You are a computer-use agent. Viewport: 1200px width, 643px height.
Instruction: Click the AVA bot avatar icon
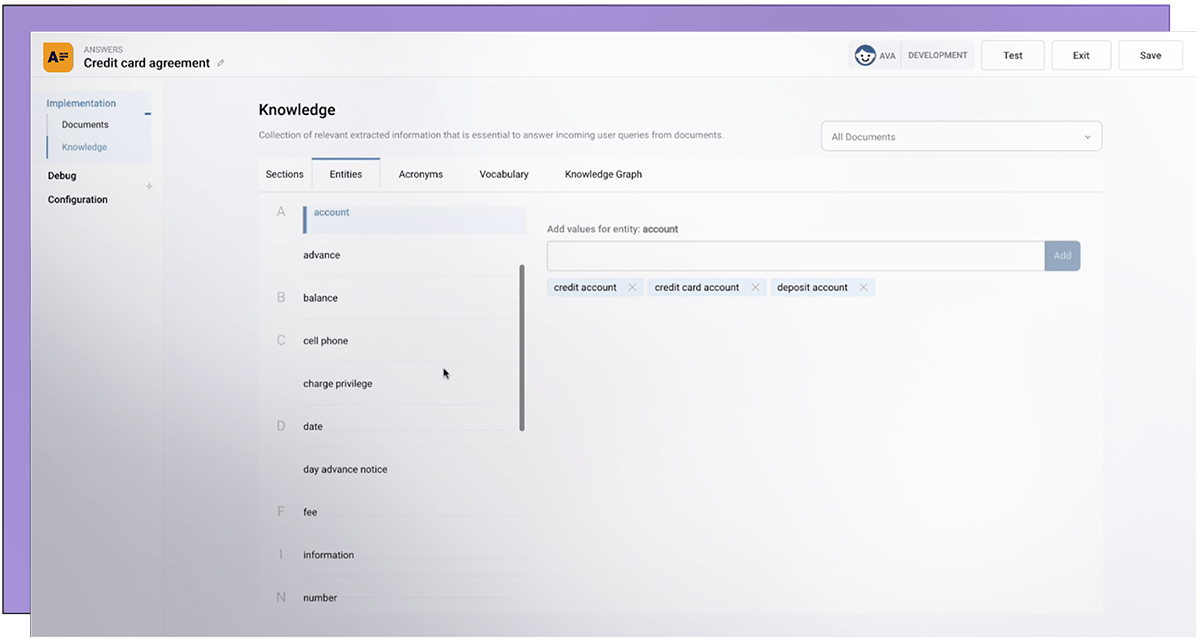pyautogui.click(x=865, y=56)
